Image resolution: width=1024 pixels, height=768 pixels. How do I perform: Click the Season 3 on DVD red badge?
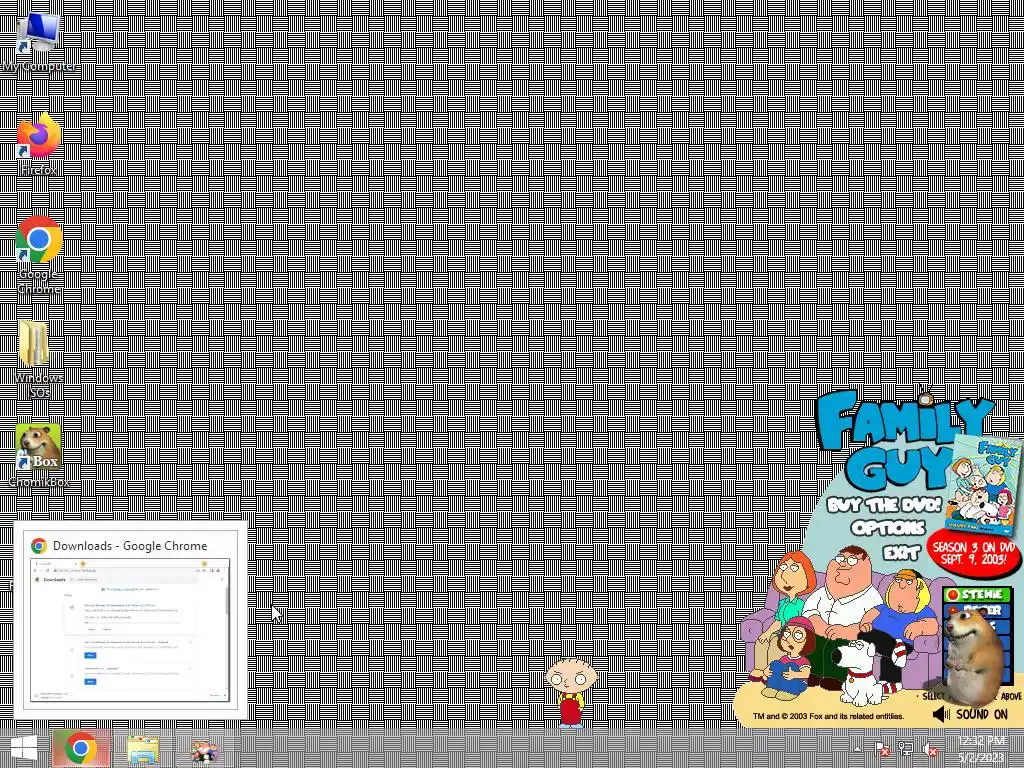[973, 554]
